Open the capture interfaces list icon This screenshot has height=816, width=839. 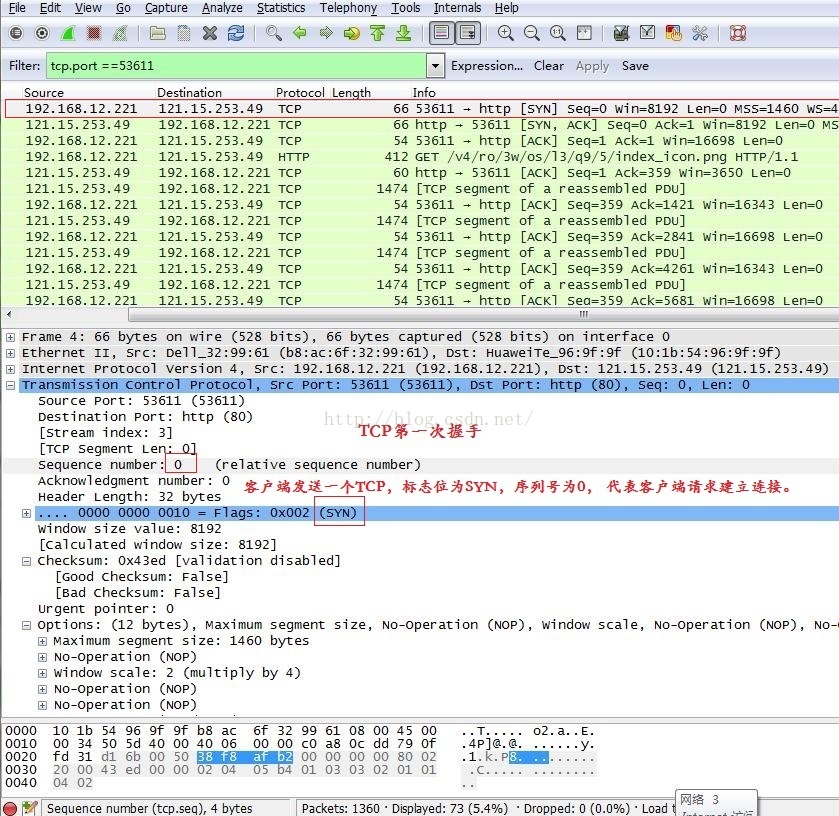[16, 33]
